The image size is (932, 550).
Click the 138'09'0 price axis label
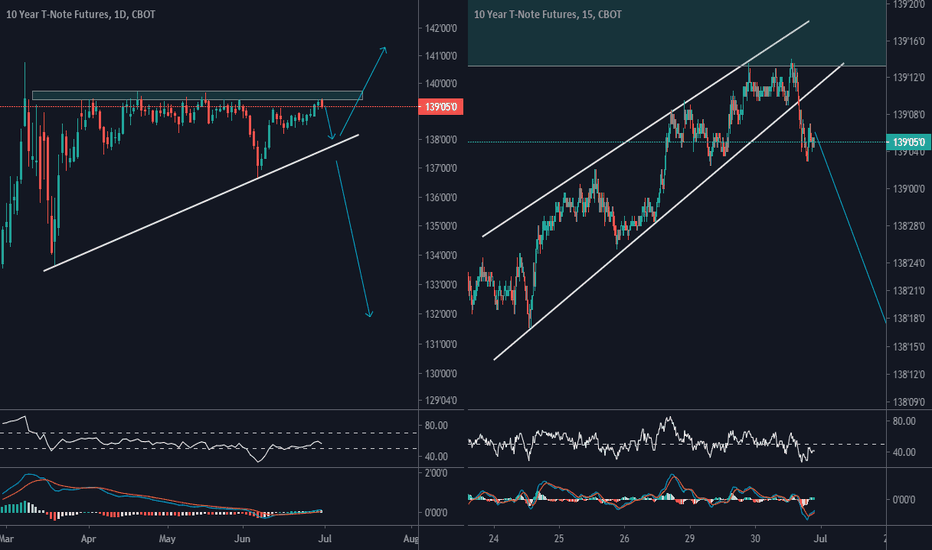click(909, 403)
